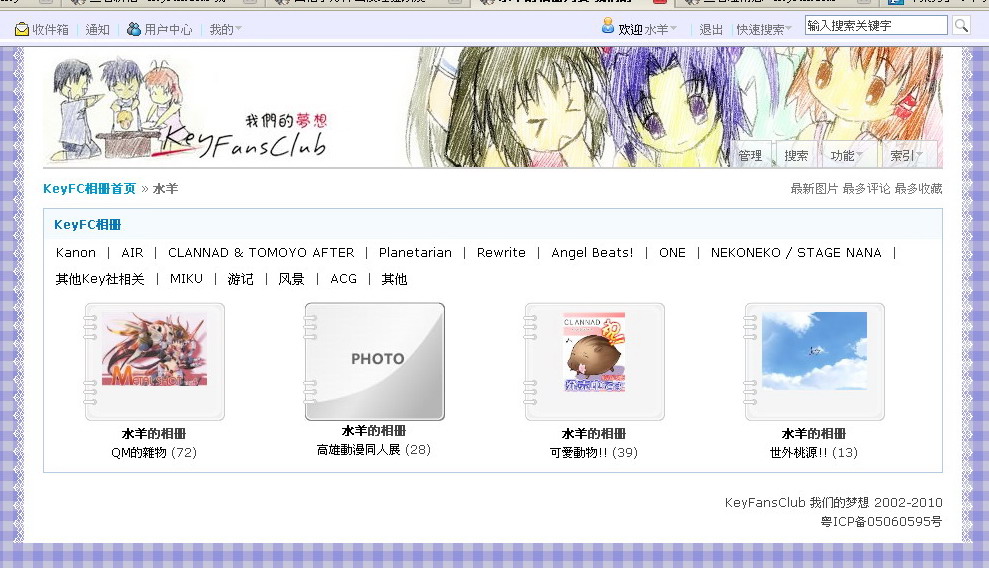Click 水羊的相册 title above QM的雜物
This screenshot has height=568, width=989.
154,434
